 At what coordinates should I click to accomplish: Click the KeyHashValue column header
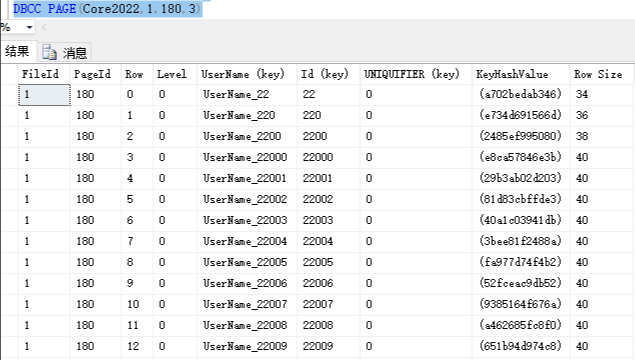pyautogui.click(x=521, y=74)
